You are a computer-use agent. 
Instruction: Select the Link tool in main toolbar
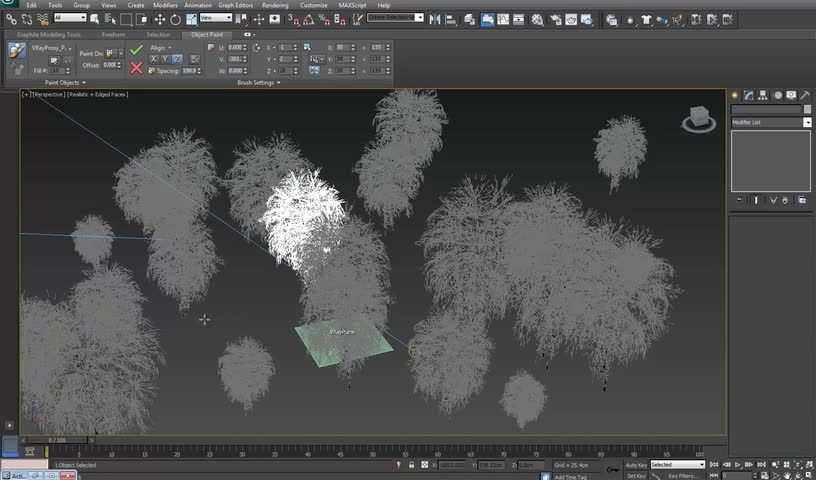click(10, 18)
